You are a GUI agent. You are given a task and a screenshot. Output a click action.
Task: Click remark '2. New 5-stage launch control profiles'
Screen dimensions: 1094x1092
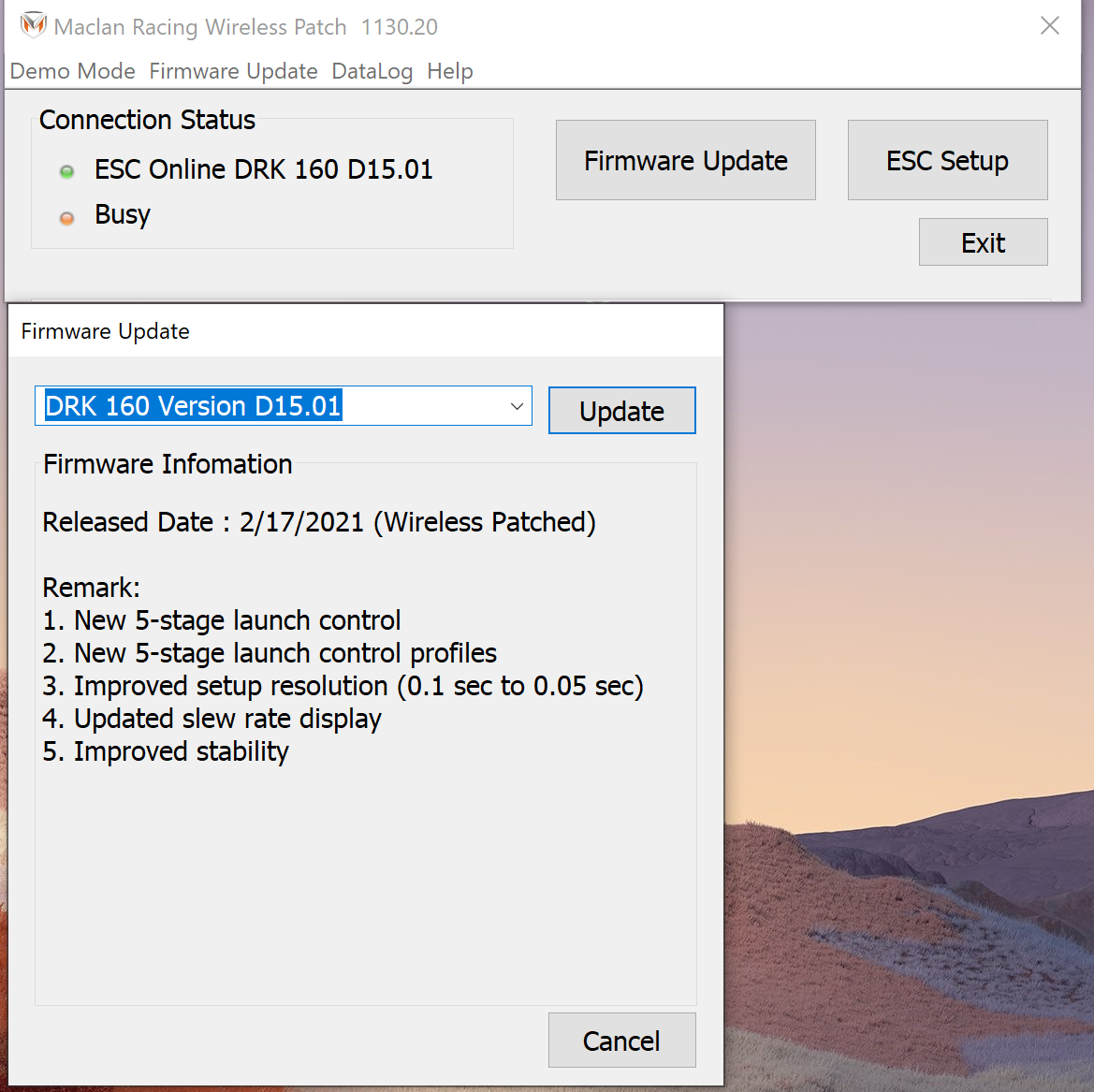pos(270,653)
